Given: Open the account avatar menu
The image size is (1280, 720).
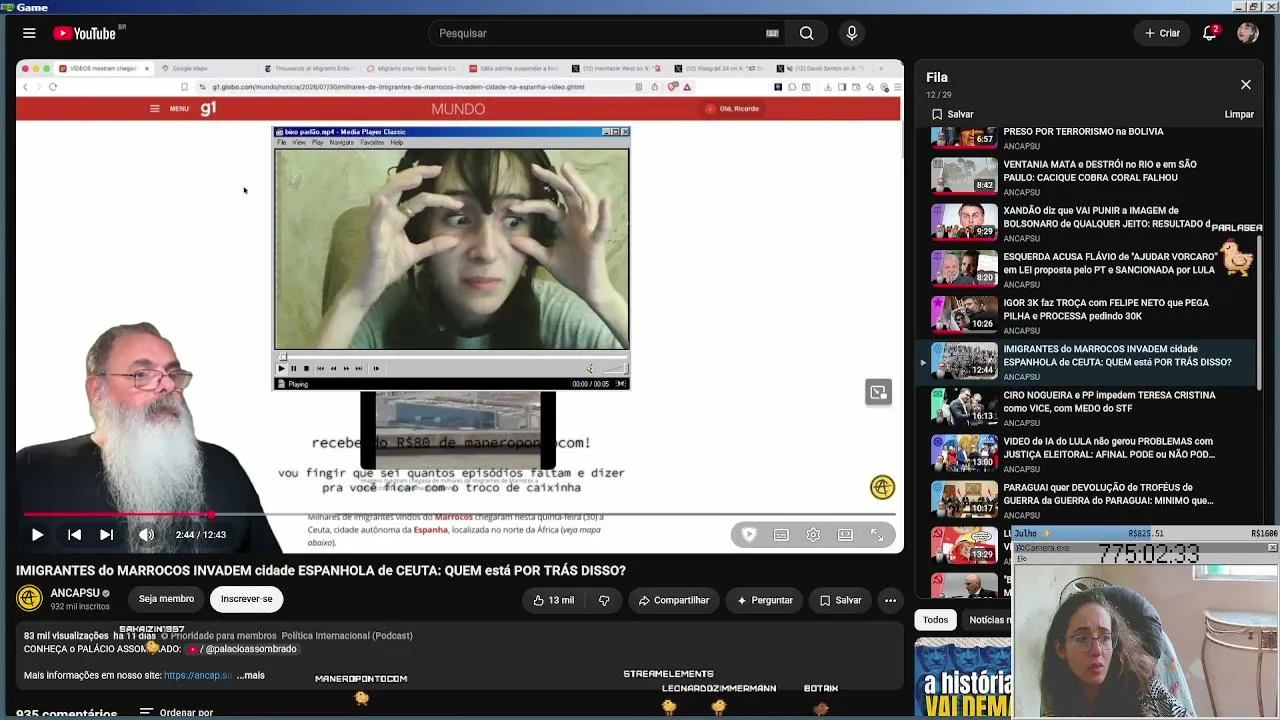Looking at the screenshot, I should pyautogui.click(x=1247, y=33).
